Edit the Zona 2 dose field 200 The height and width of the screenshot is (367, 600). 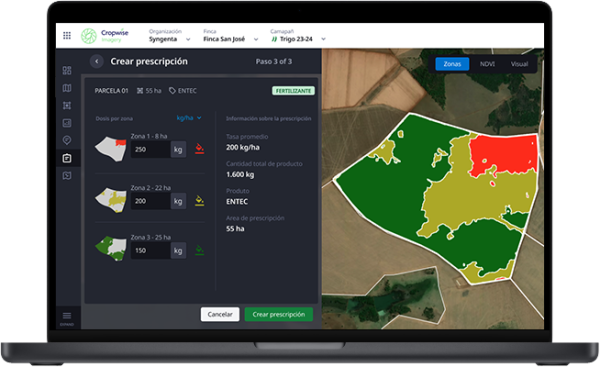150,201
